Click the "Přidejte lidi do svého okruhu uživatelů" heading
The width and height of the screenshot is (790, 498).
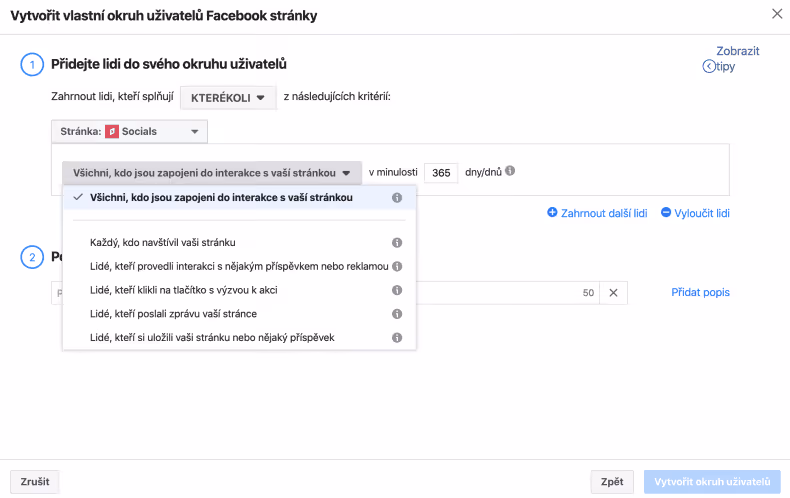point(169,64)
